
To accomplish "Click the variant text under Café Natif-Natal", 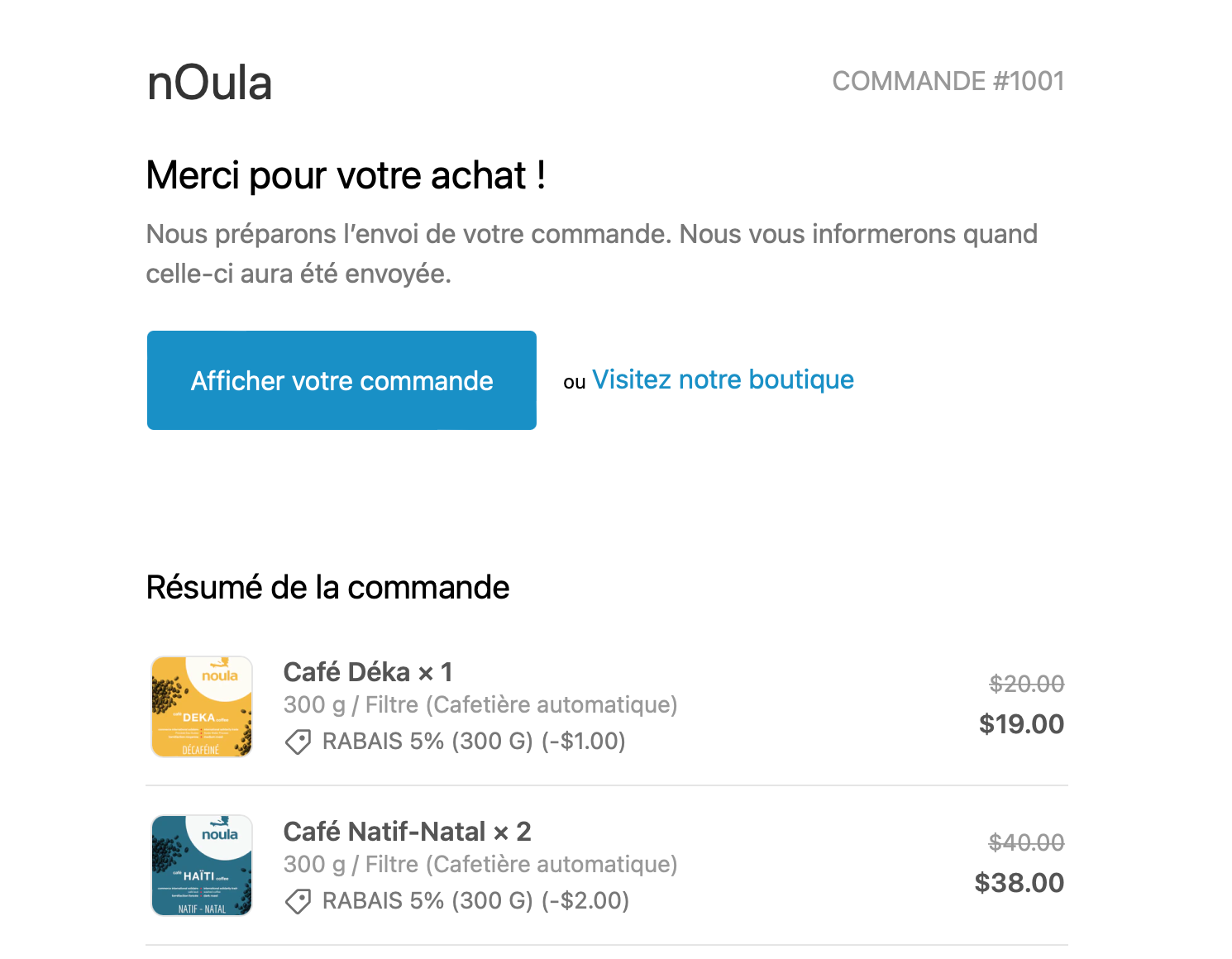I will click(480, 865).
